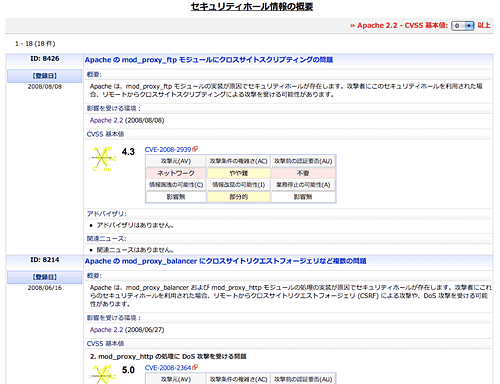Viewport: 500px width, 384px height.
Task: Click the 概要: label under ID 8214
Action: point(94,276)
